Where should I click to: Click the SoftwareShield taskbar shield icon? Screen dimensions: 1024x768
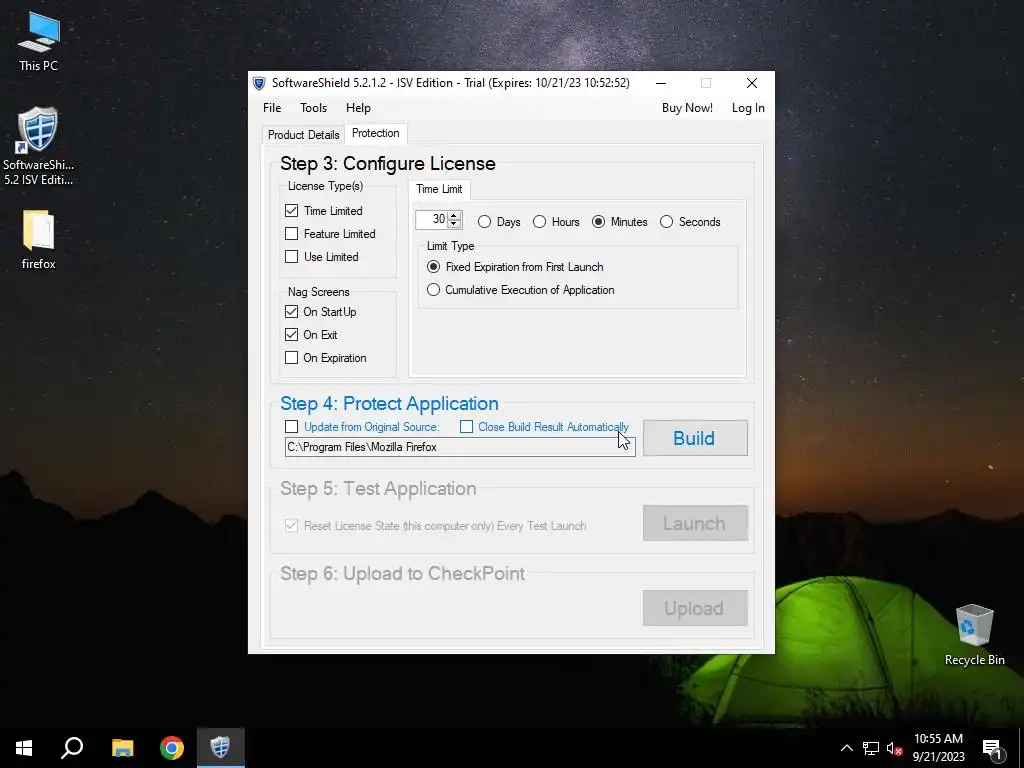coord(221,748)
